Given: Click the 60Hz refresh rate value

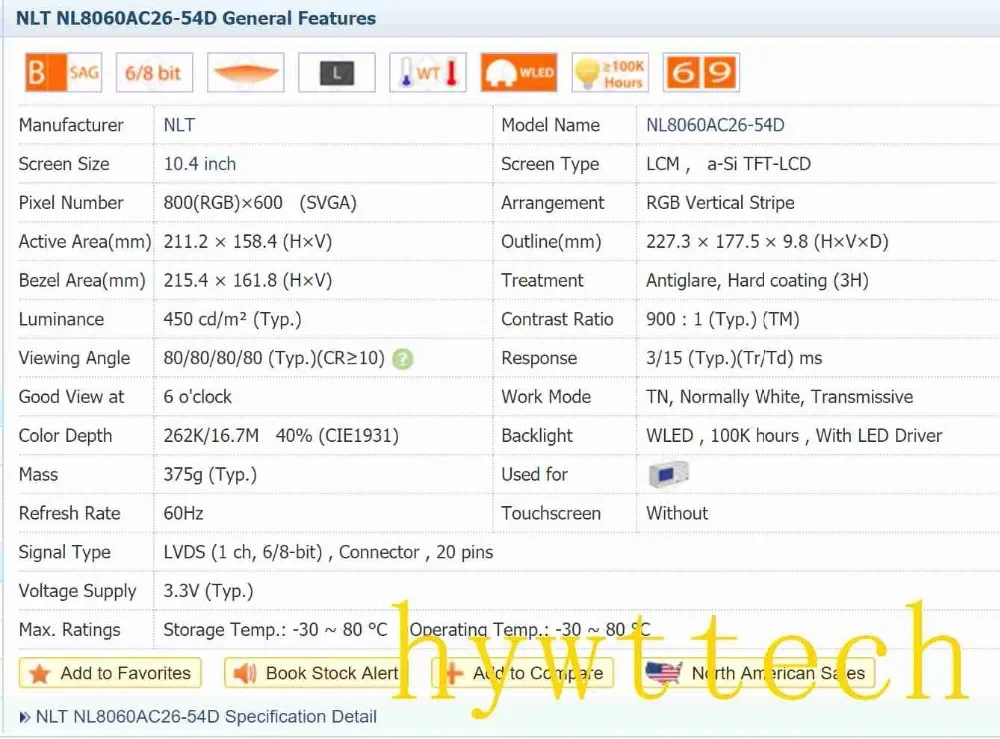Looking at the screenshot, I should tap(184, 513).
